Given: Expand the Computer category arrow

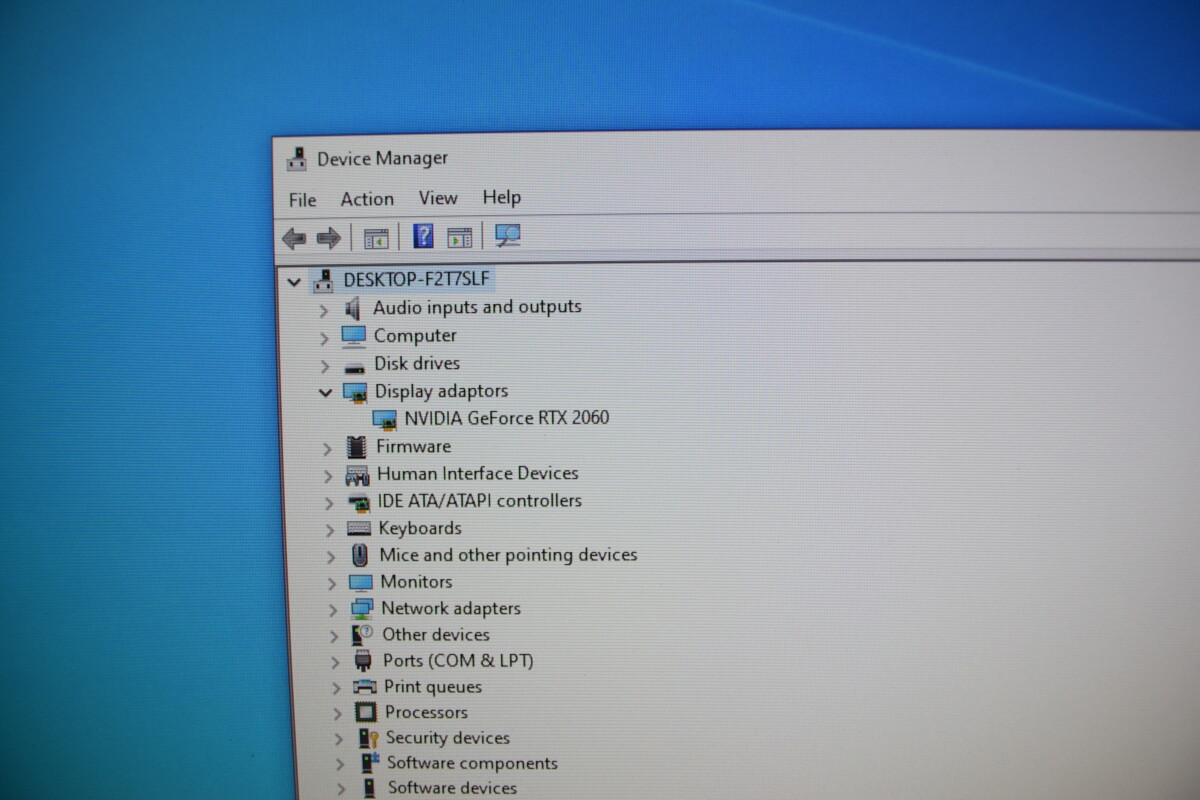Looking at the screenshot, I should (x=324, y=338).
